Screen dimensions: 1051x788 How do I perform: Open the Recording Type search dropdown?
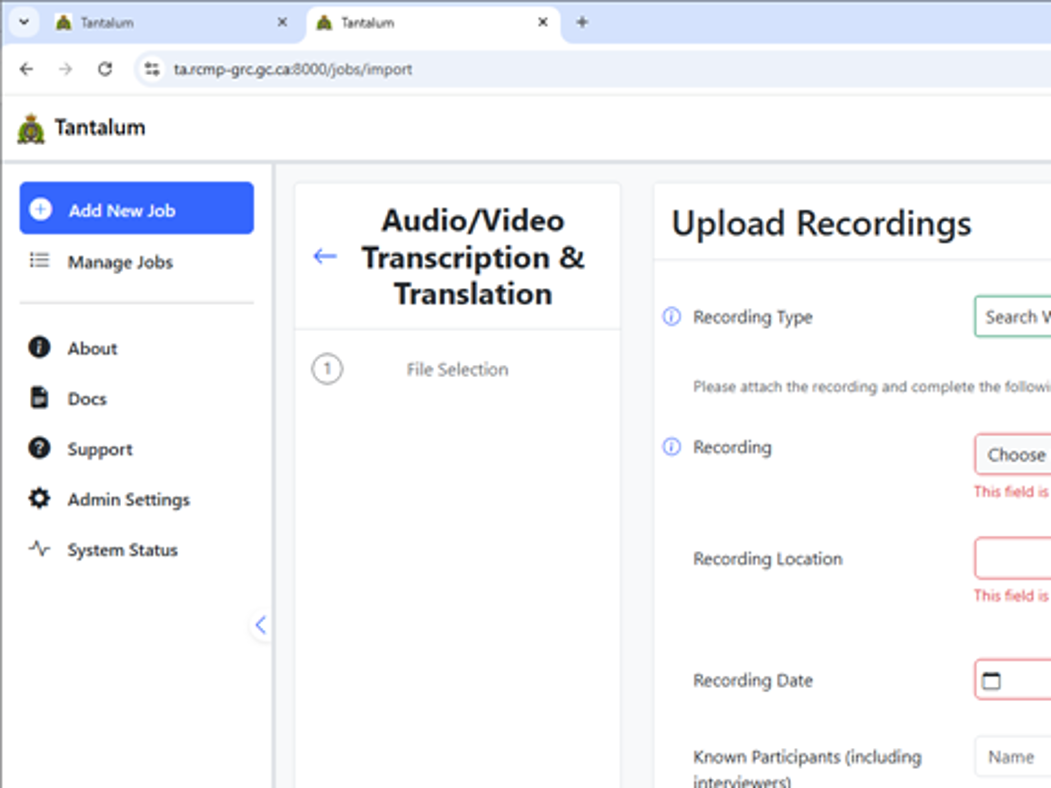coord(1013,316)
